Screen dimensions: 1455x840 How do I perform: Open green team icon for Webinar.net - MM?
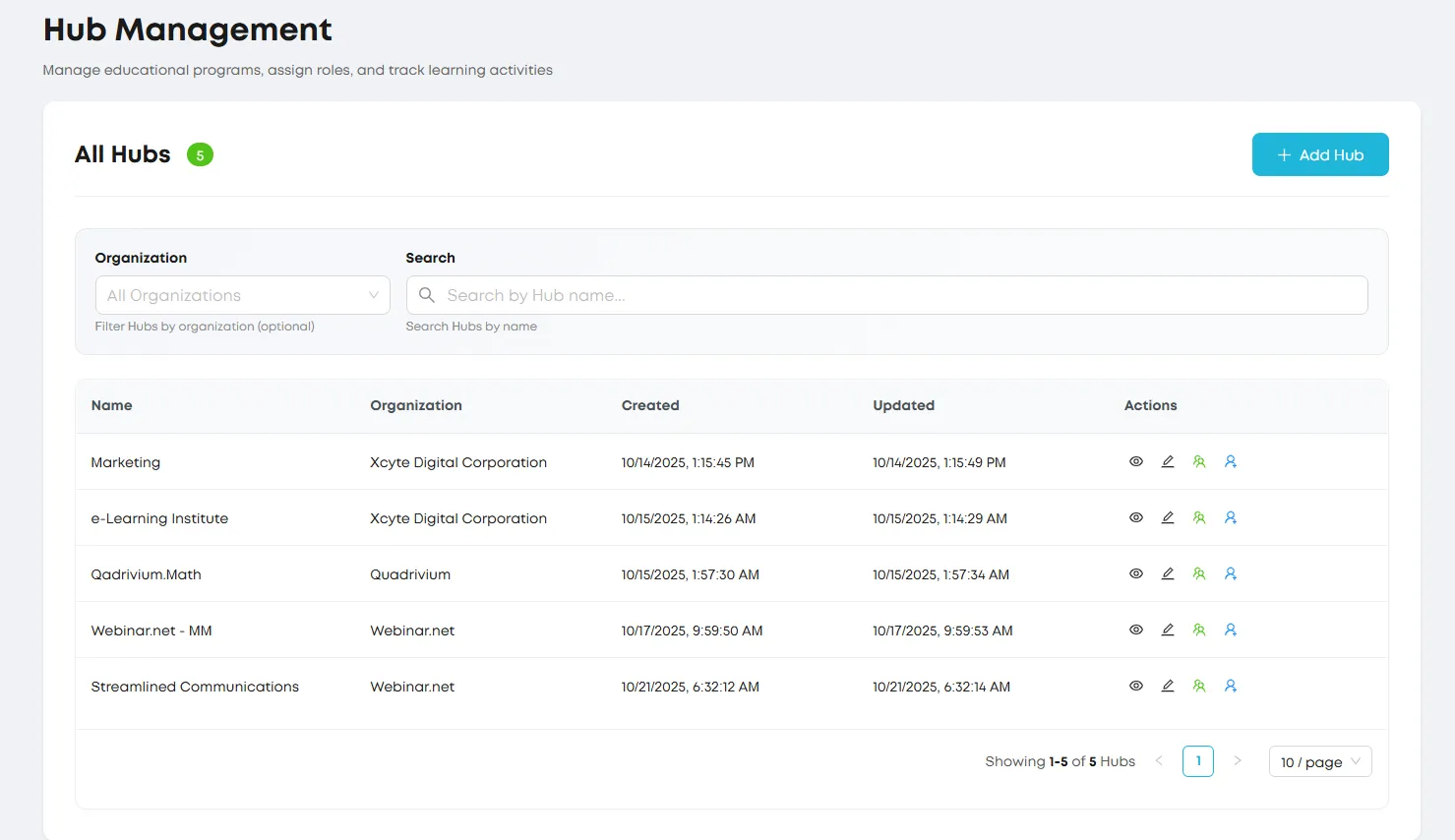pyautogui.click(x=1199, y=630)
